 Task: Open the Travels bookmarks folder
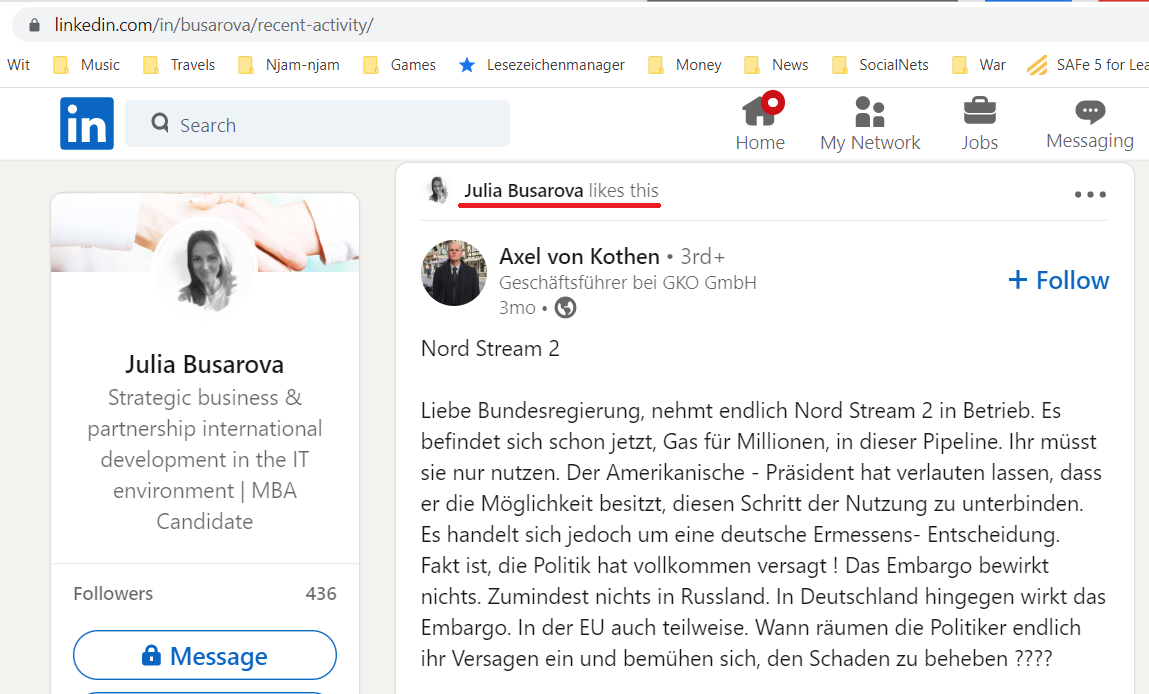click(x=179, y=64)
